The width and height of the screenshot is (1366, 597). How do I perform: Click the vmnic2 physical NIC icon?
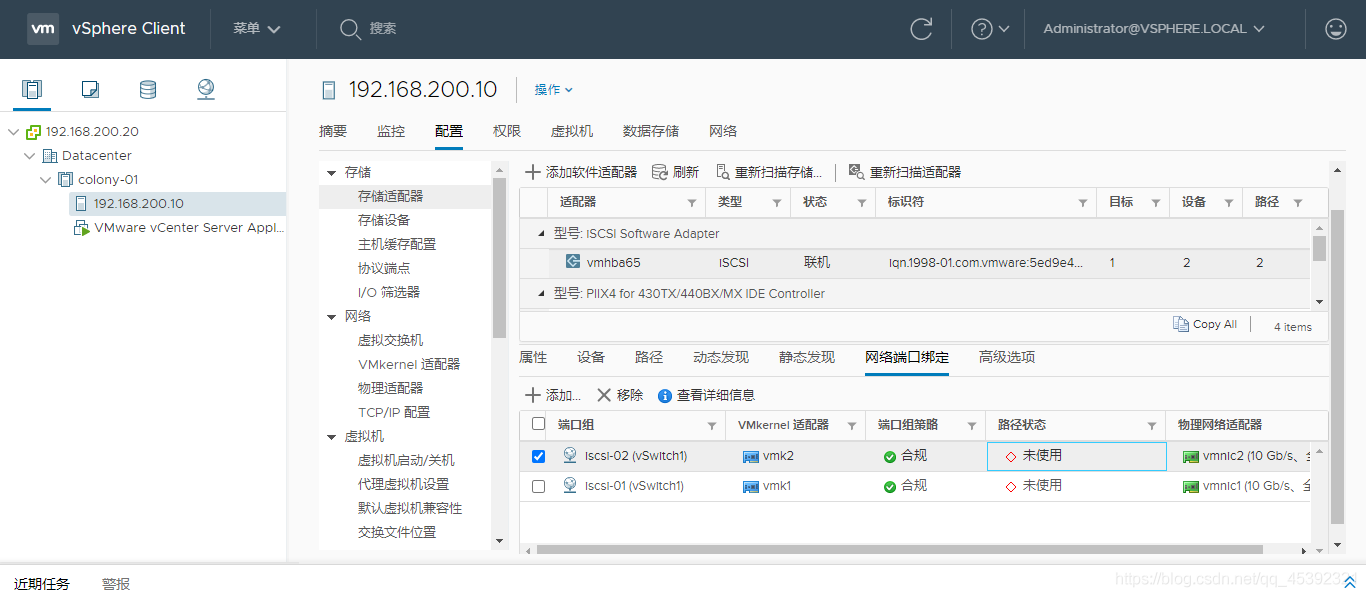(1190, 456)
